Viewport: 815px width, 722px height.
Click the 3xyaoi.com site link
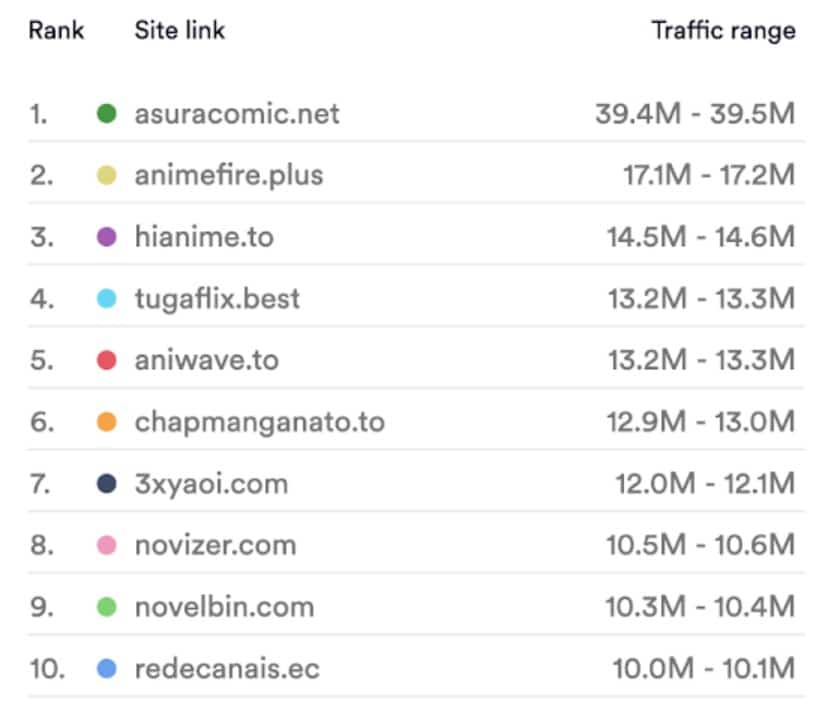(212, 484)
